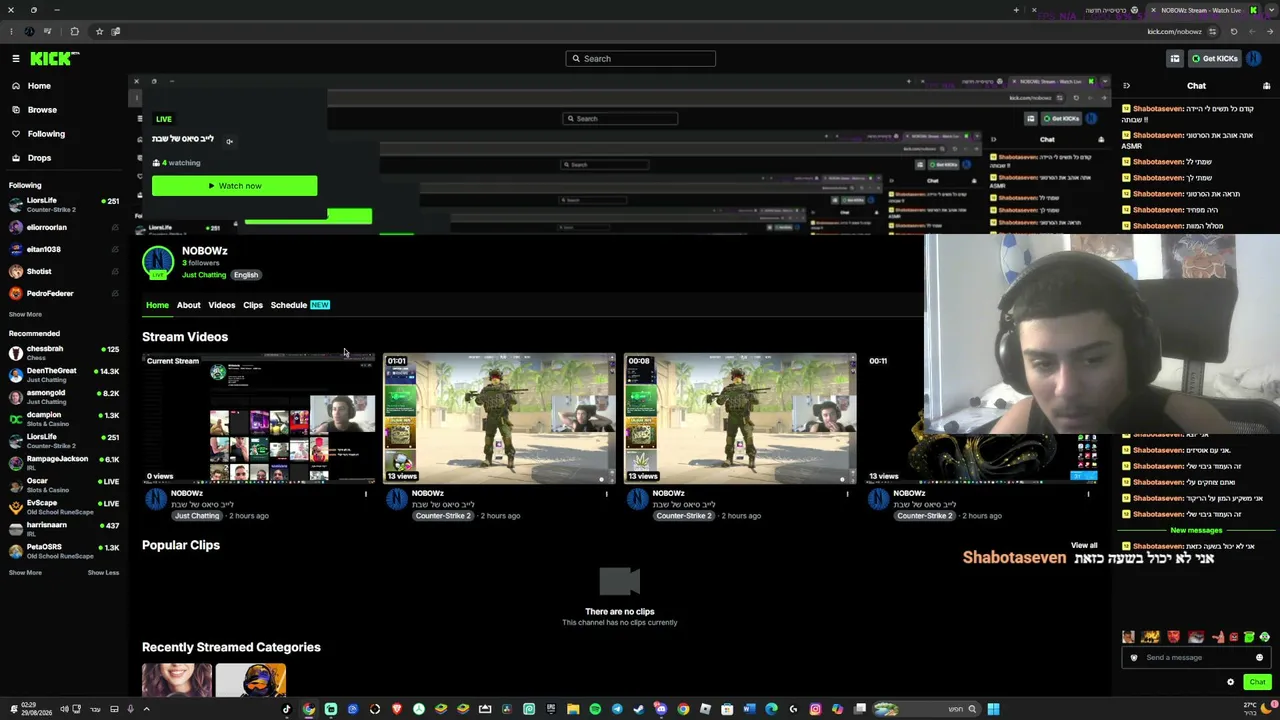Image resolution: width=1280 pixels, height=720 pixels.
Task: Select the Home channel tab
Action: click(157, 305)
